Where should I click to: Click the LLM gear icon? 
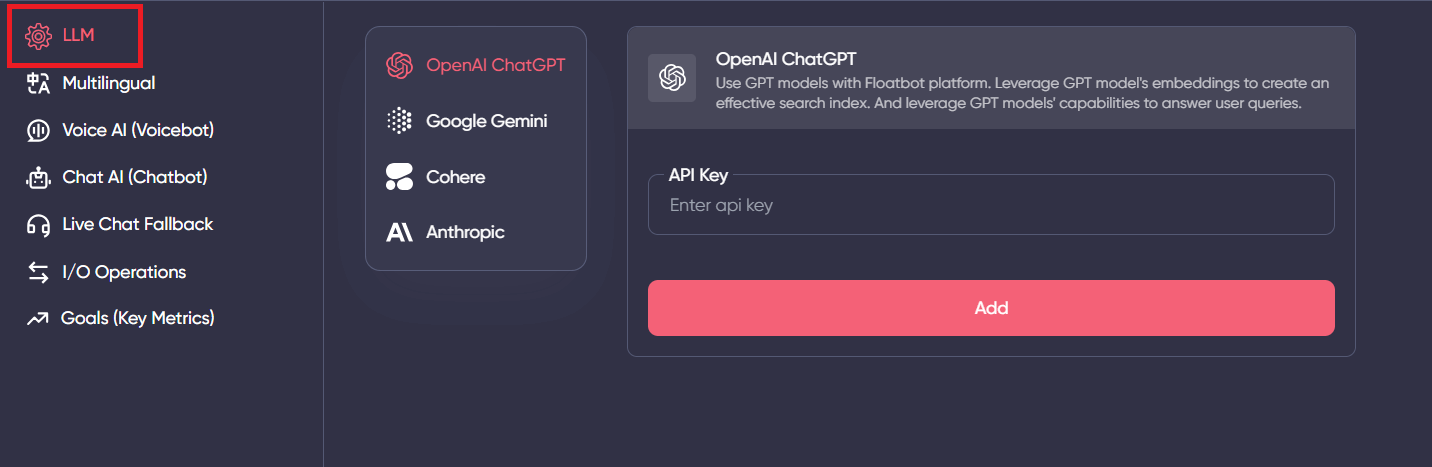tap(38, 36)
